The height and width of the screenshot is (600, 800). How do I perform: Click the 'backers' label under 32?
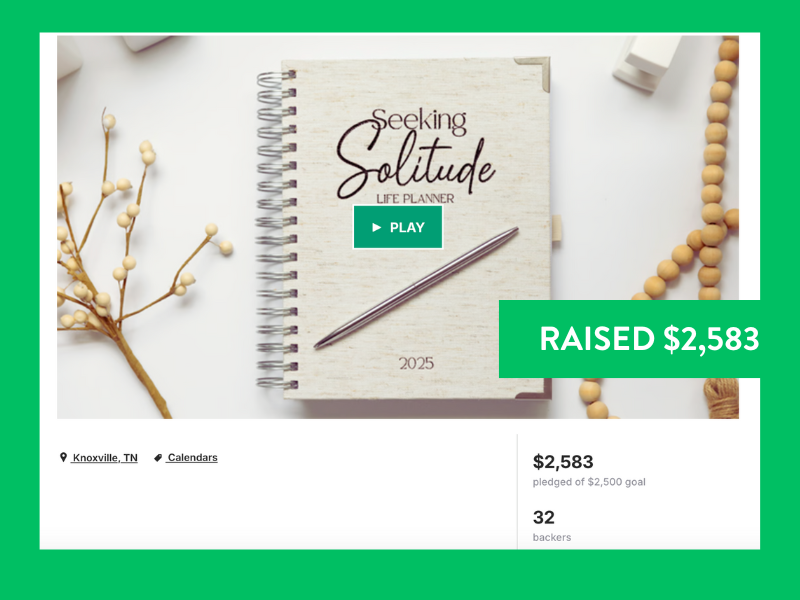point(552,537)
